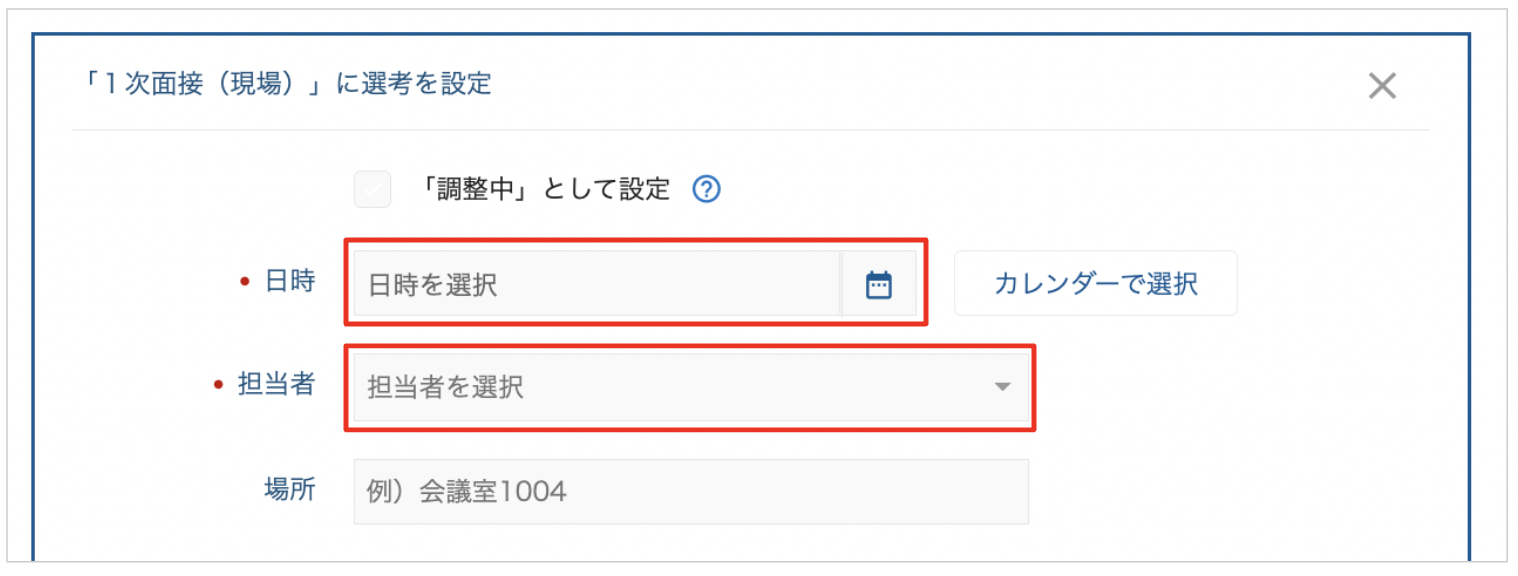The image size is (1518, 576).
Task: Click the 場所 field showing 例）会議室1004
Action: (691, 491)
